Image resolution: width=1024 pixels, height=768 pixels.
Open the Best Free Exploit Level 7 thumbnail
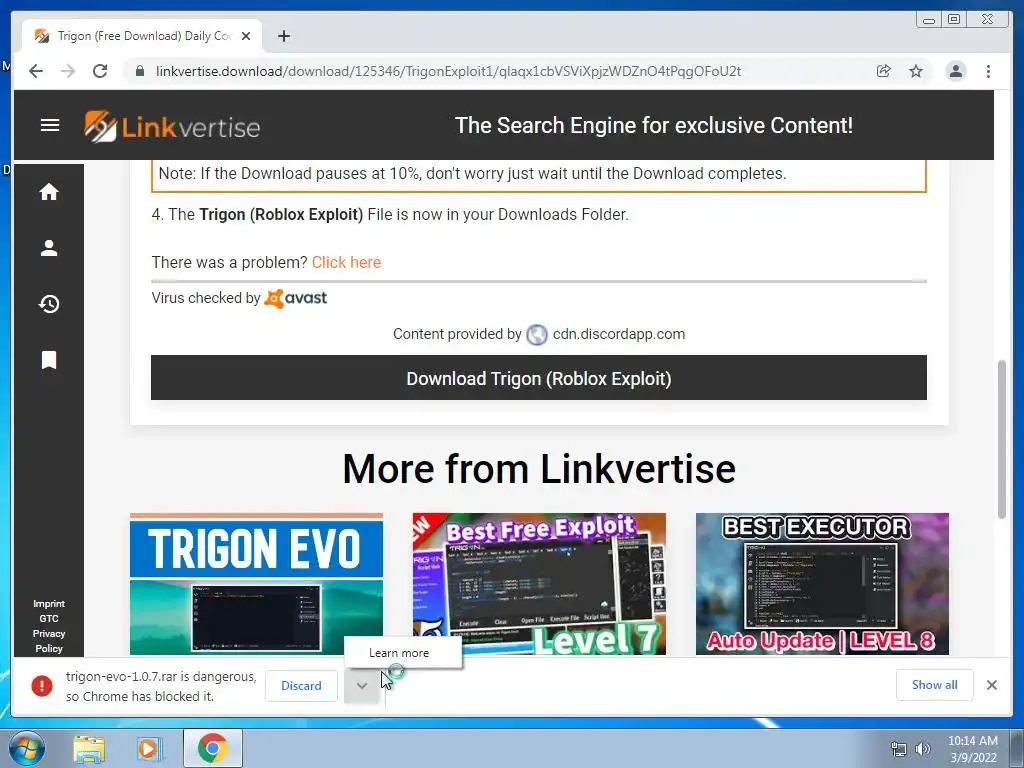pos(539,584)
